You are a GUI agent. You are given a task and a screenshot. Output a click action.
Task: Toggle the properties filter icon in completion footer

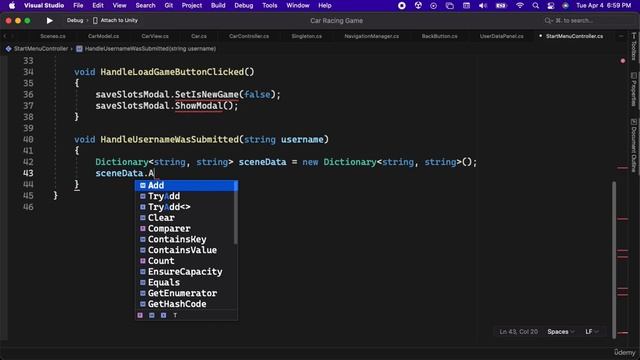140,315
